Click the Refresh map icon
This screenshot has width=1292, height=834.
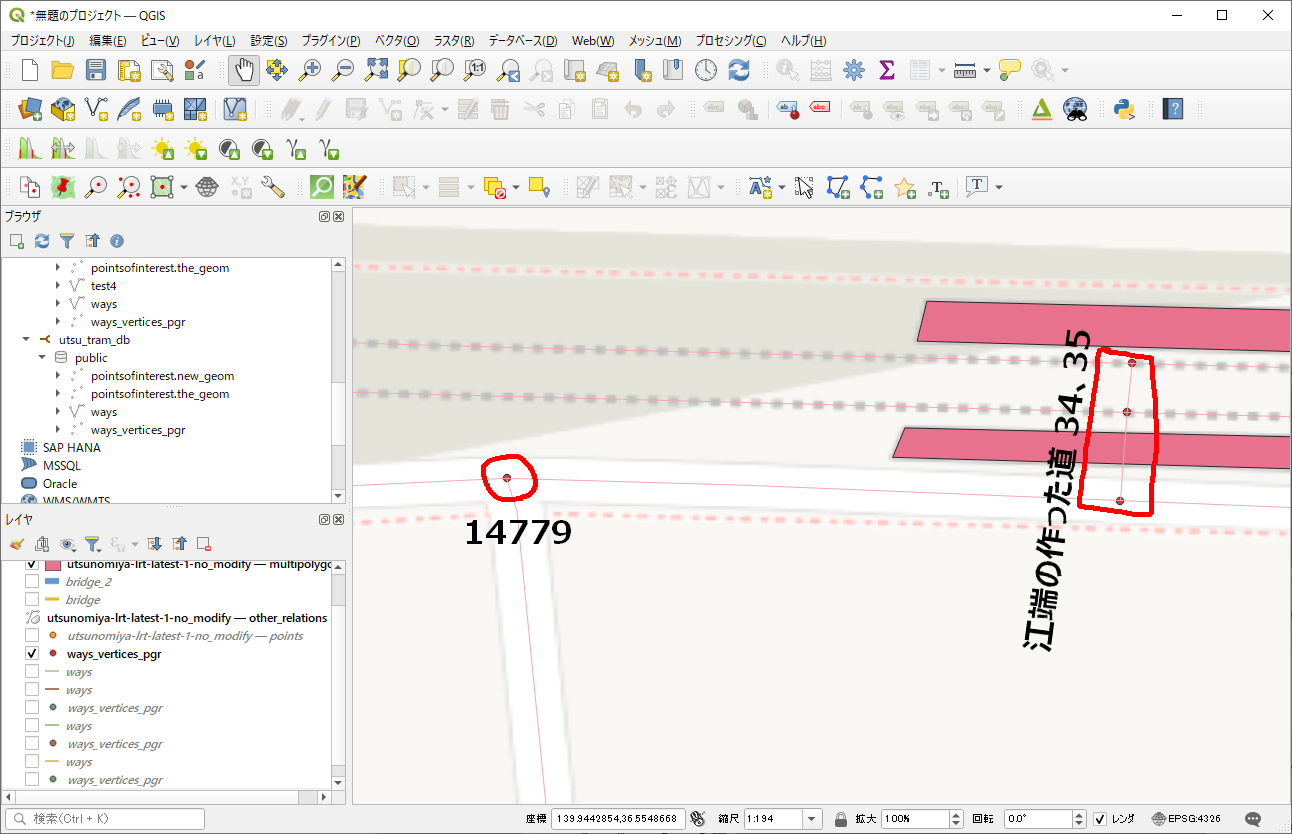739,70
